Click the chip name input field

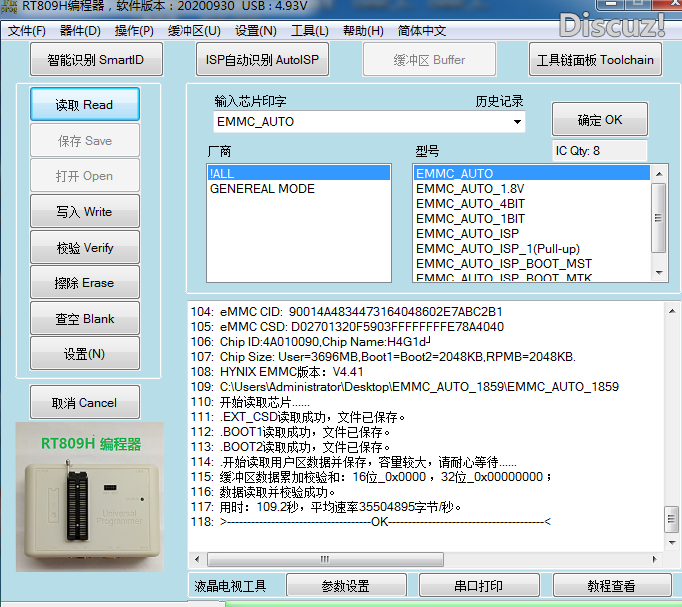[x=360, y=122]
